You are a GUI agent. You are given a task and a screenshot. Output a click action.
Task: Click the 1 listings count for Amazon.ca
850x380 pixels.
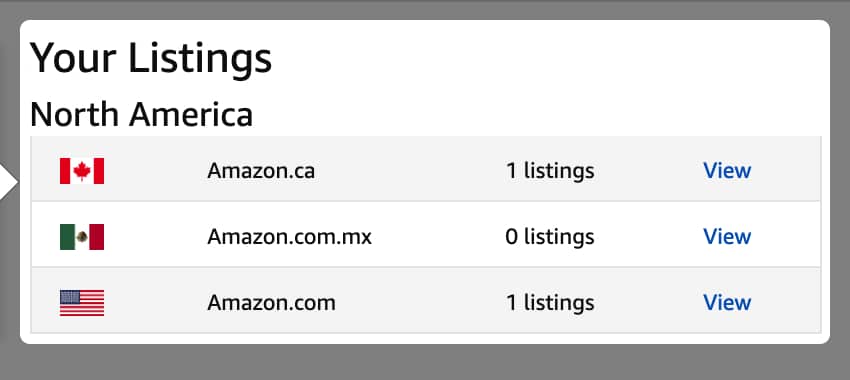tap(550, 171)
